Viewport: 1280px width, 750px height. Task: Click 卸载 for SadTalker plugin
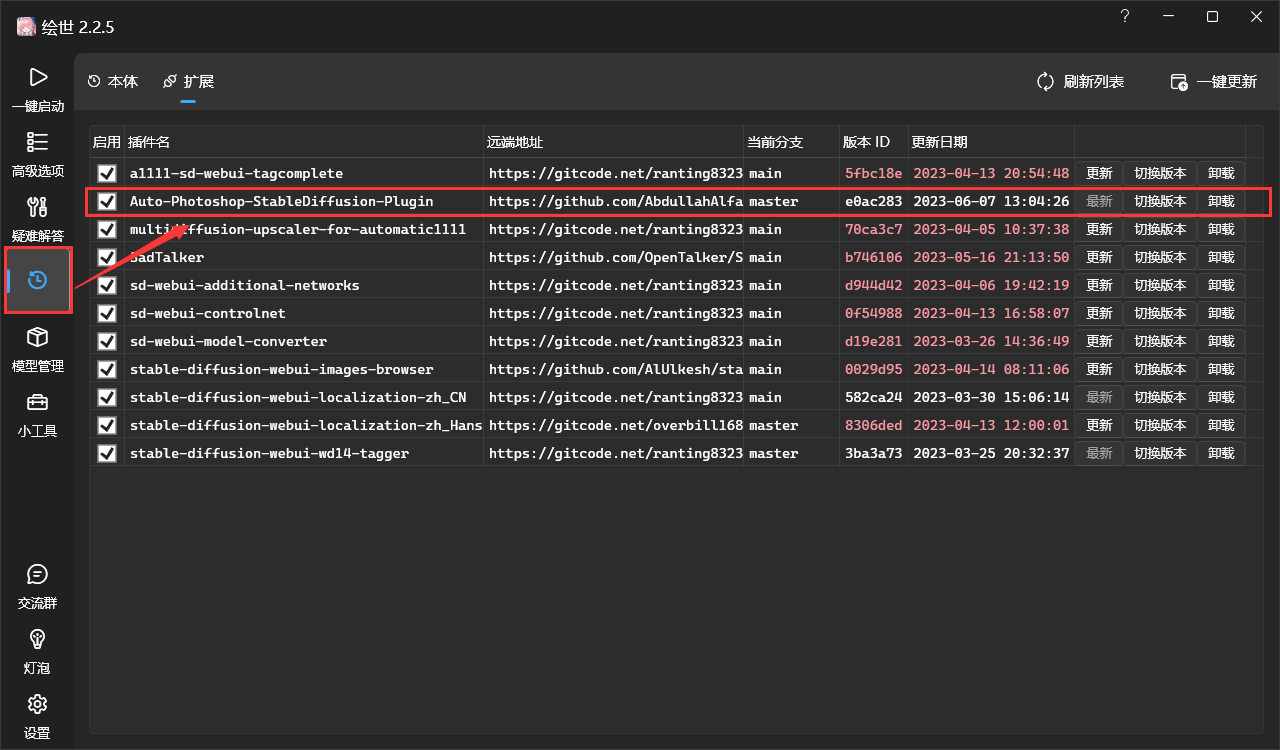point(1221,257)
